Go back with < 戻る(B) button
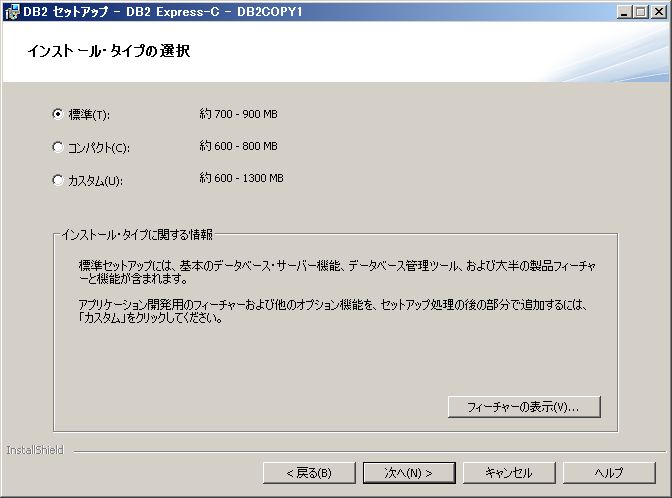 [309, 473]
